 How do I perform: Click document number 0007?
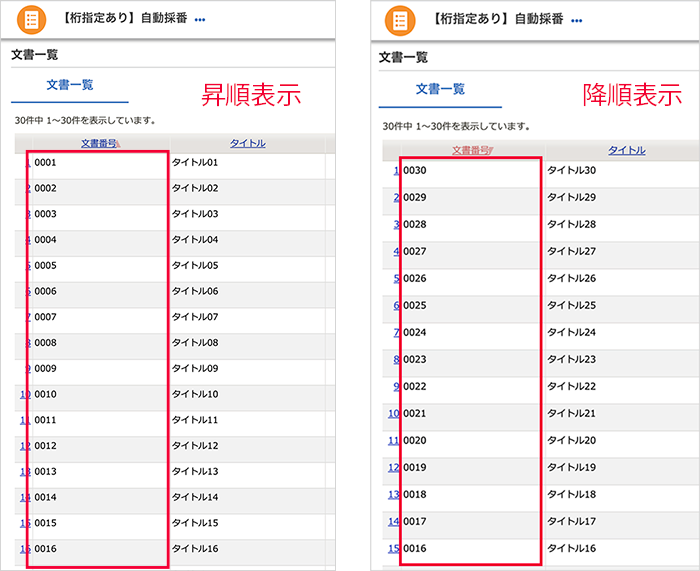coord(46,317)
